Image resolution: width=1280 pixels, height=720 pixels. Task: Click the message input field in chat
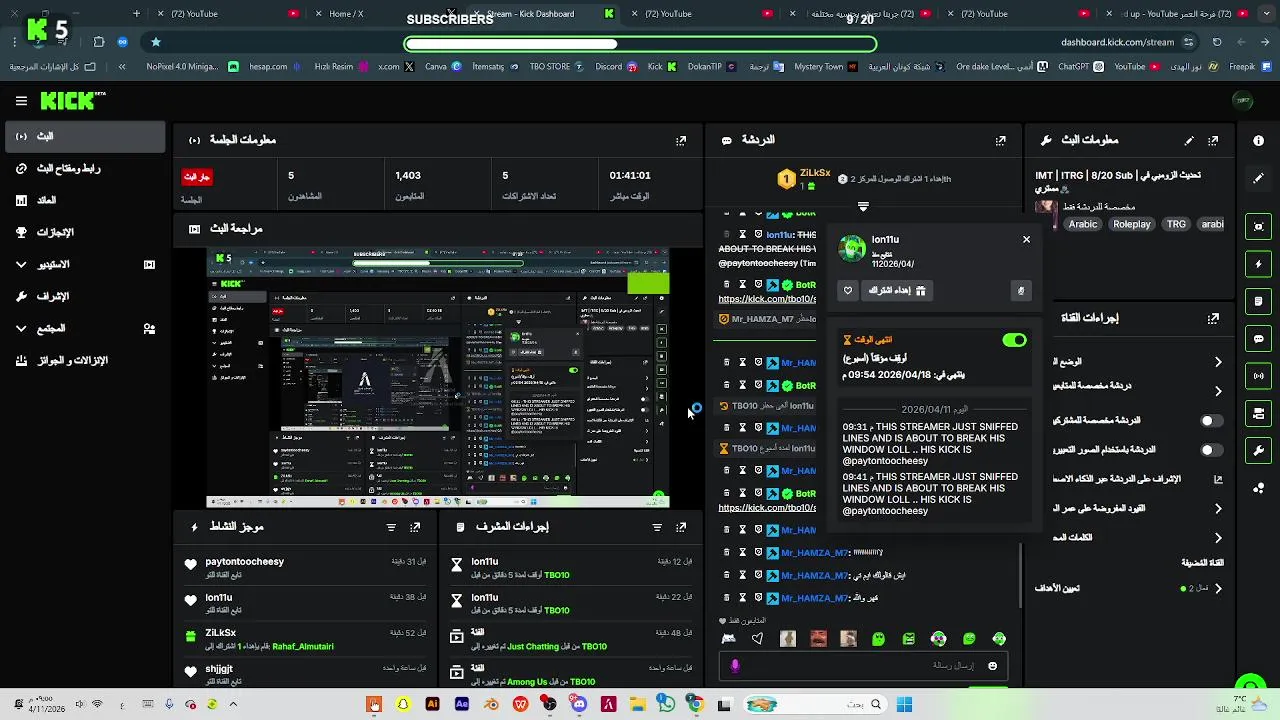coord(862,666)
